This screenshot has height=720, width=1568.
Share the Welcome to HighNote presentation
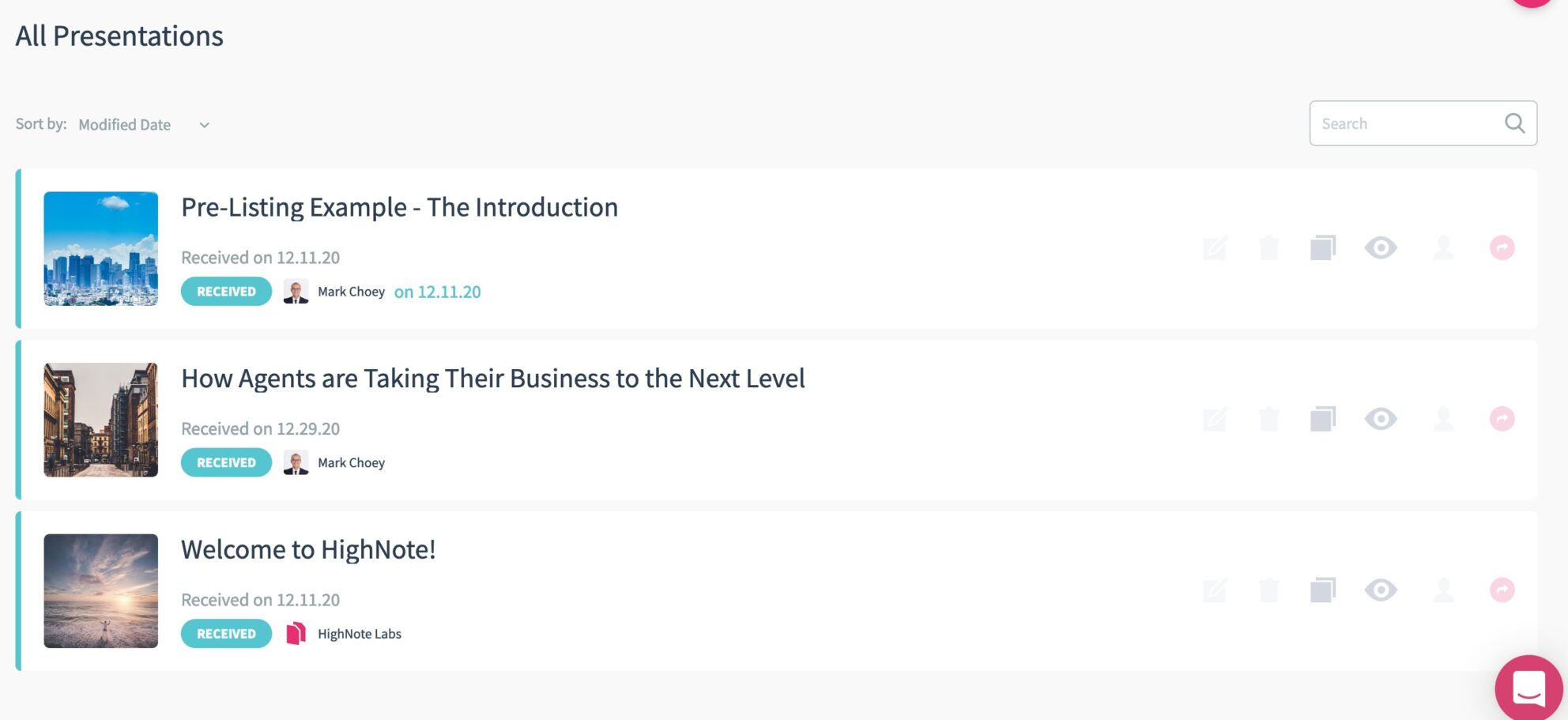coord(1502,590)
